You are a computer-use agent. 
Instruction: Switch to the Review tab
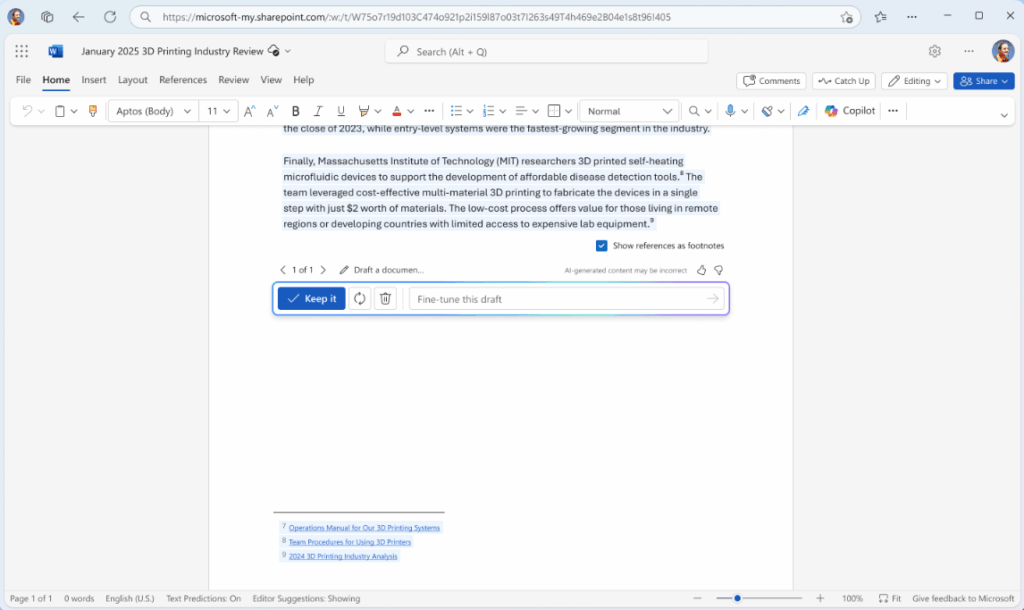point(233,80)
